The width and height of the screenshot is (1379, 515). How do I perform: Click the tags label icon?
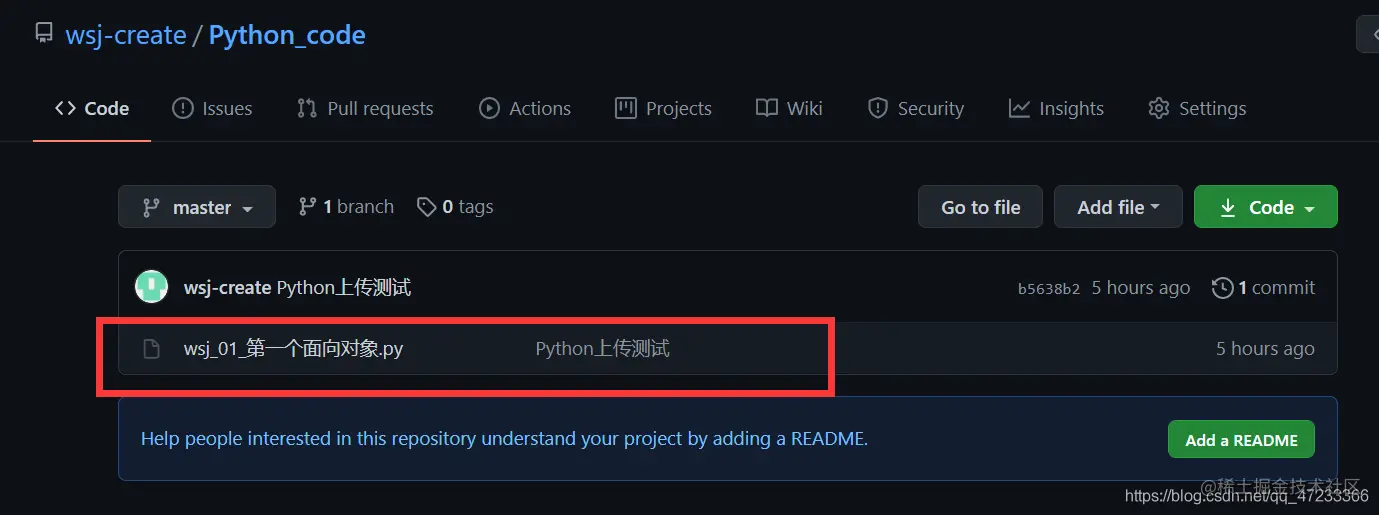427,207
